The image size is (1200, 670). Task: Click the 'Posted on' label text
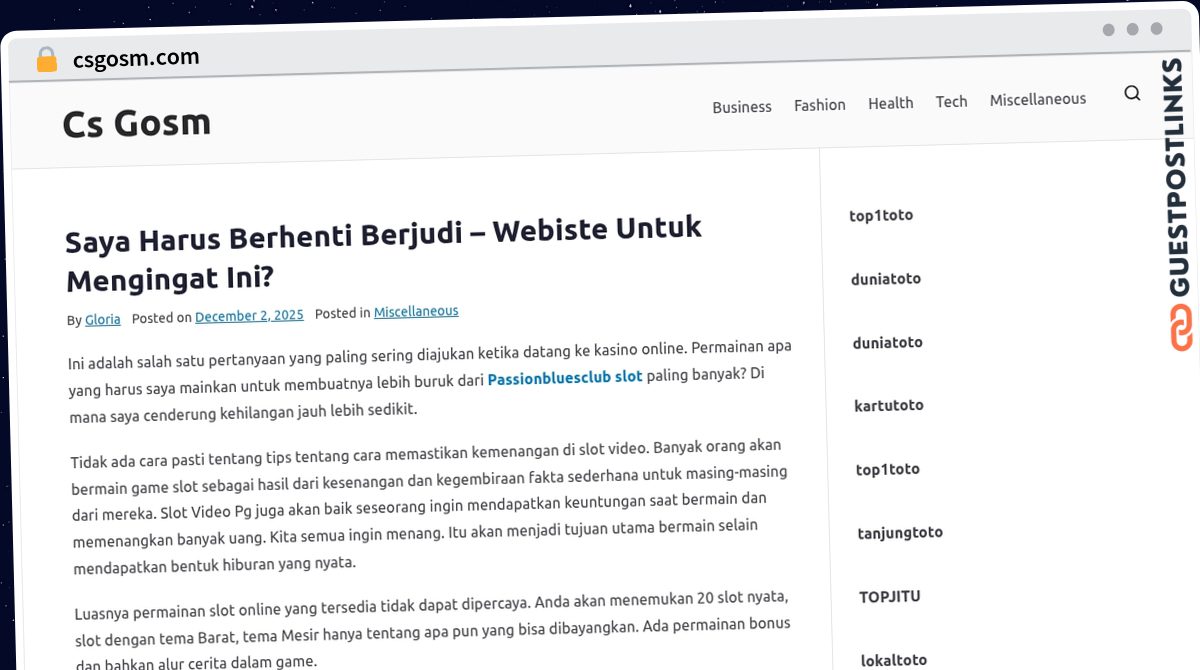(162, 318)
